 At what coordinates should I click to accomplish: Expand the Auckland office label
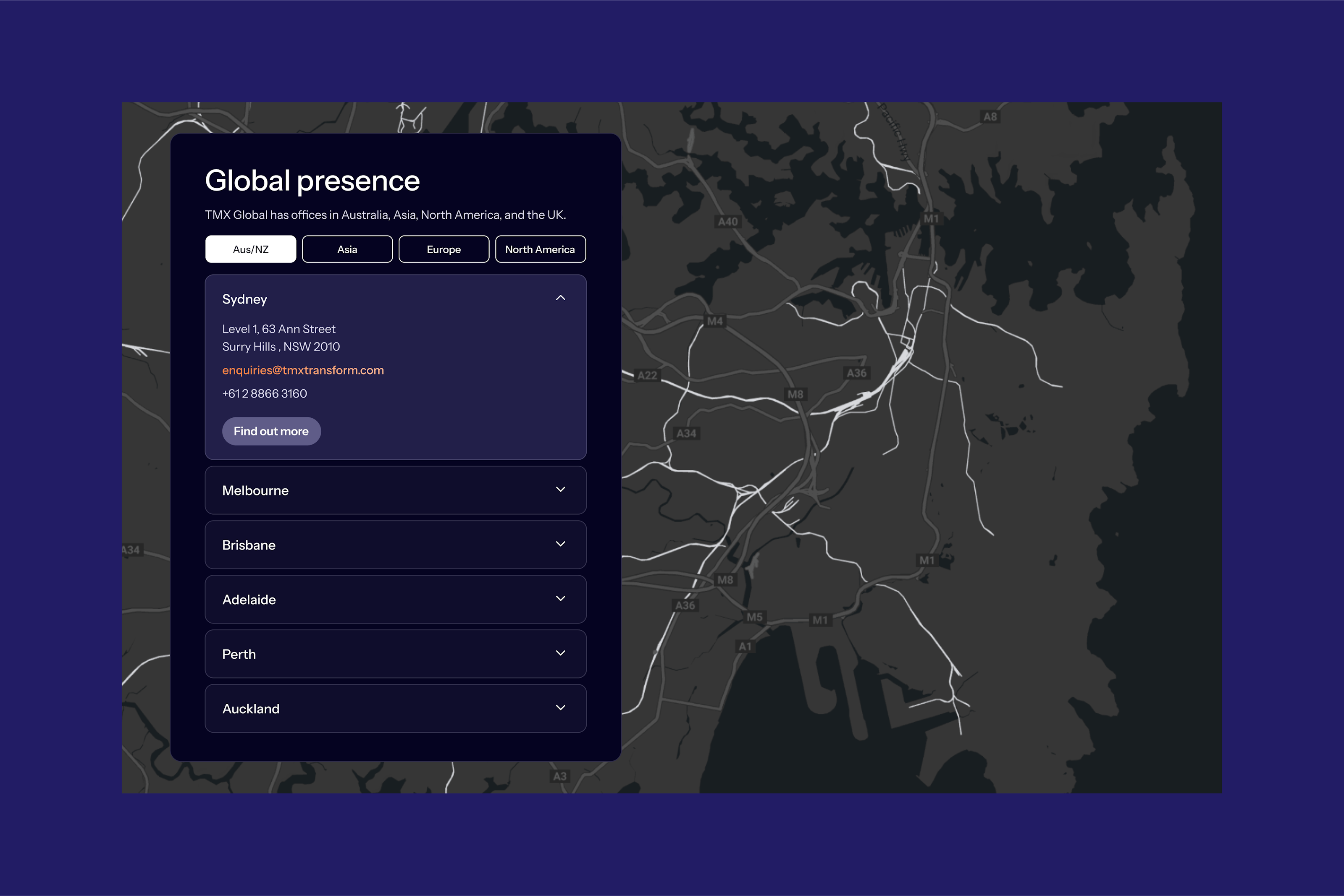click(x=251, y=709)
